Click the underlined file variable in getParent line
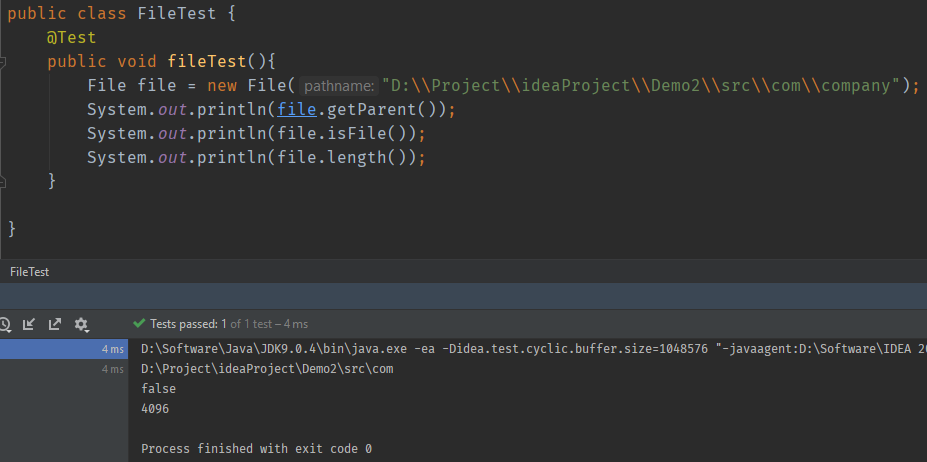Screen dimensions: 927x462 [296, 110]
